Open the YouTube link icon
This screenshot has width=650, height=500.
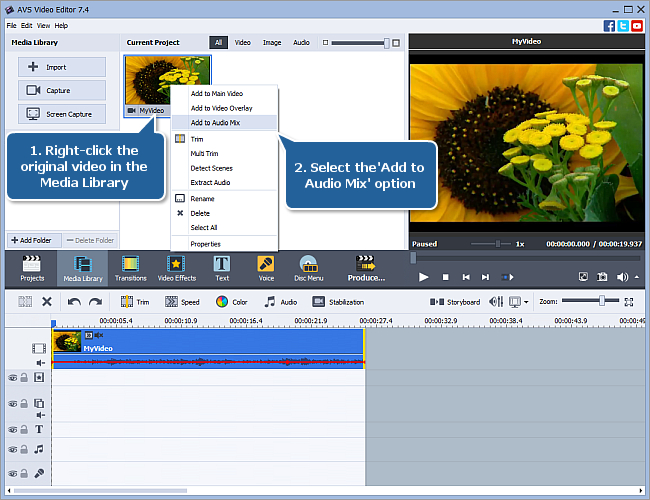637,26
